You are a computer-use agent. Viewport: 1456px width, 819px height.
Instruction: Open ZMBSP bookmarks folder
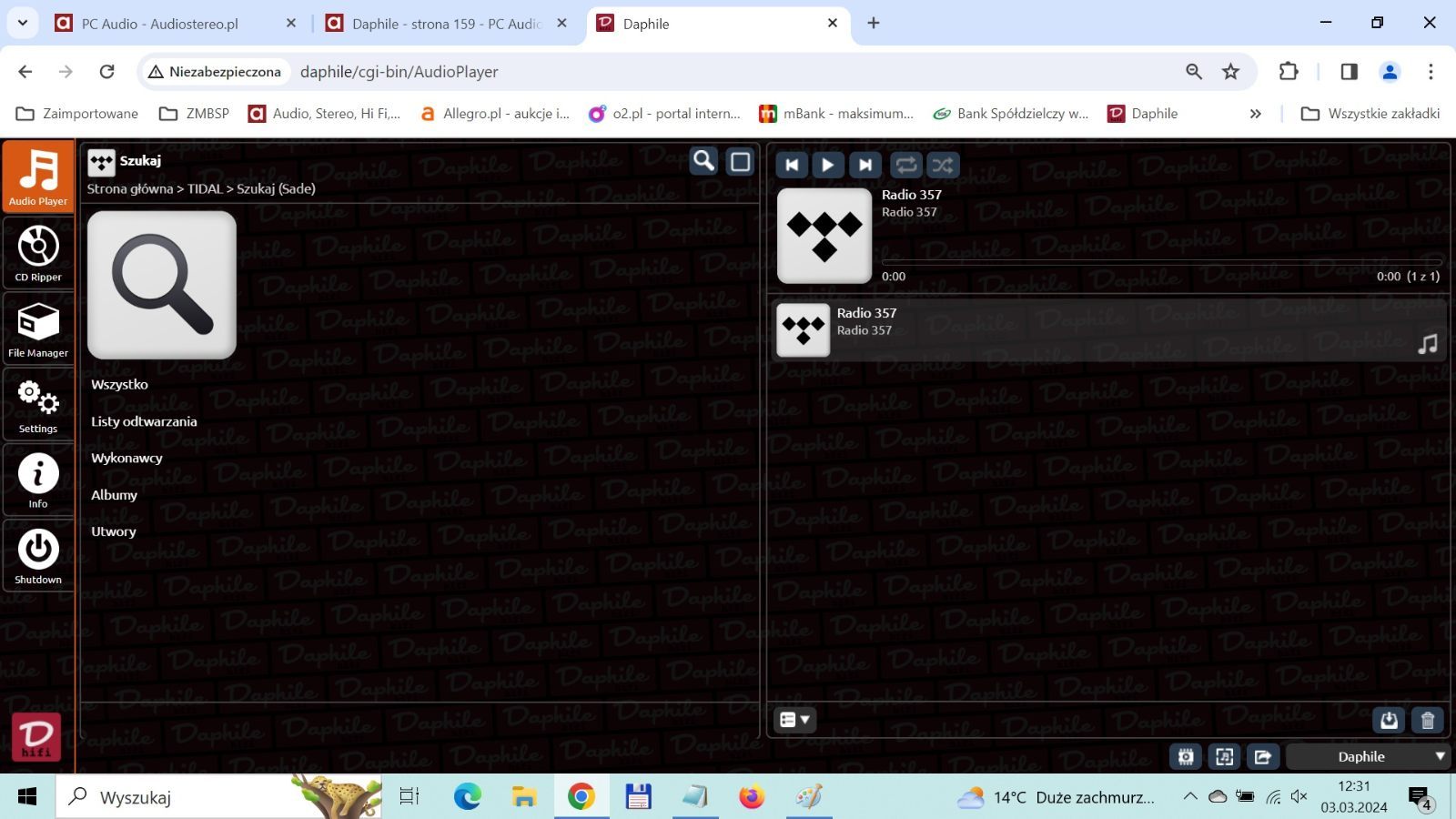(x=194, y=114)
